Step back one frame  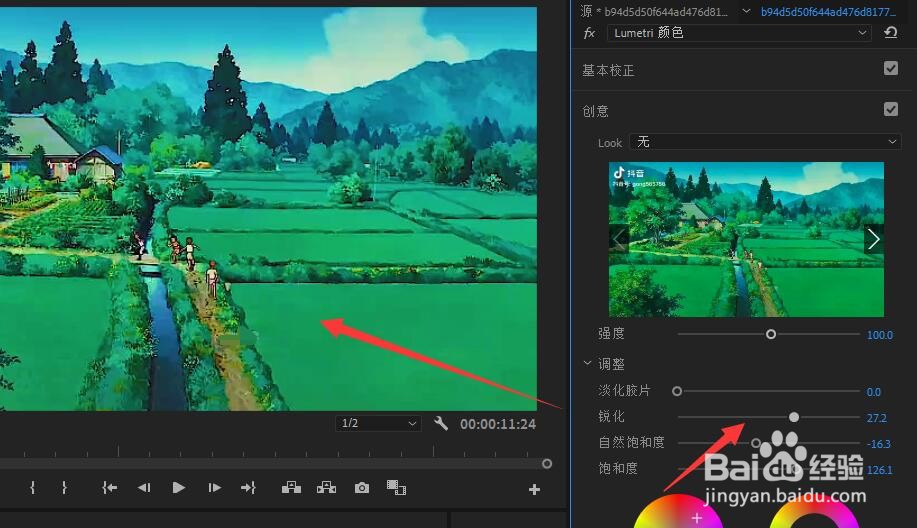click(144, 487)
